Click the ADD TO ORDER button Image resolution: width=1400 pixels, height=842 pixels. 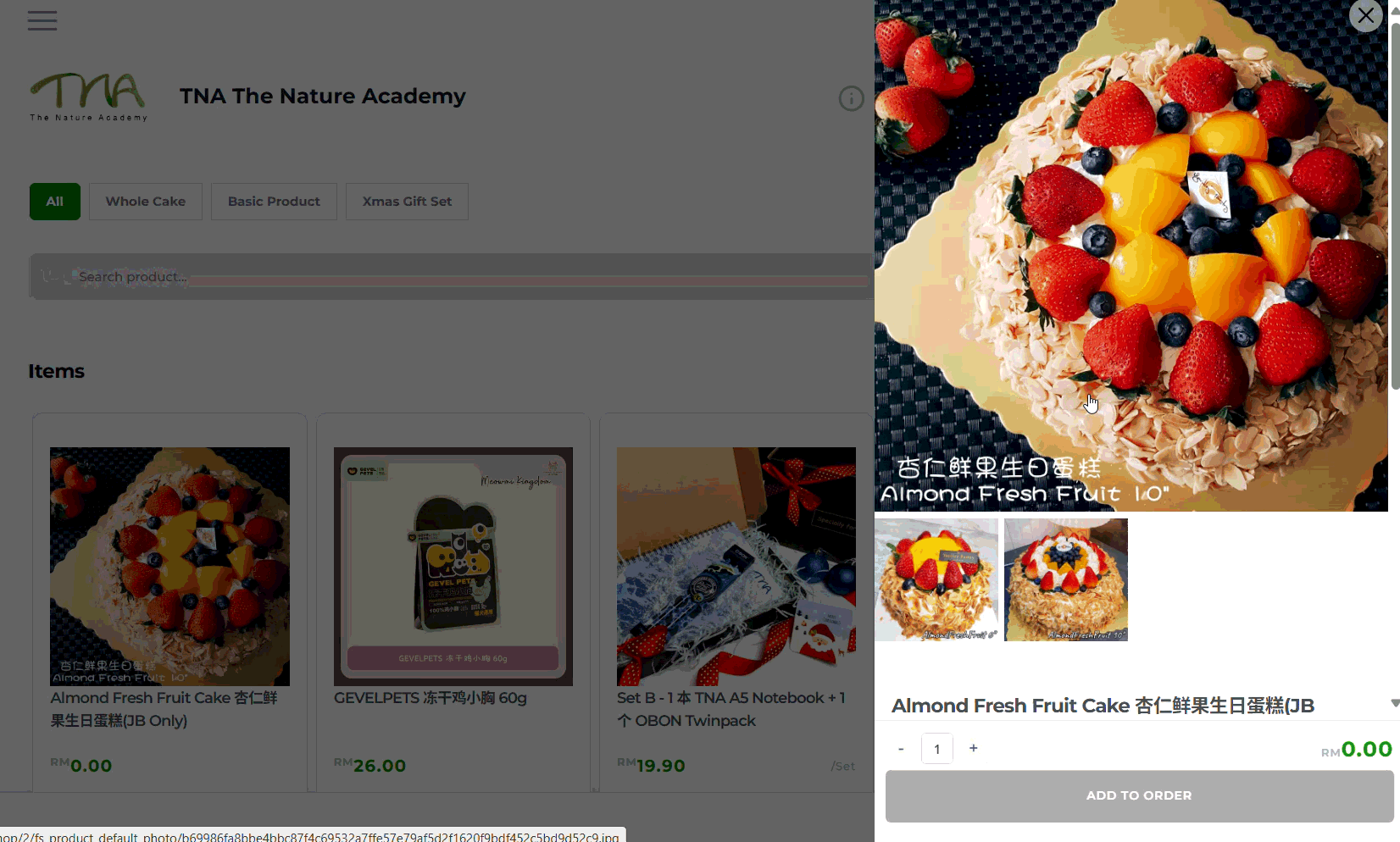pyautogui.click(x=1139, y=795)
